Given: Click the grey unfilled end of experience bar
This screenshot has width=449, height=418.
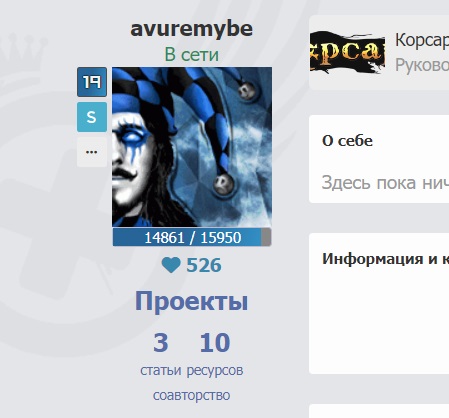Looking at the screenshot, I should 266,237.
